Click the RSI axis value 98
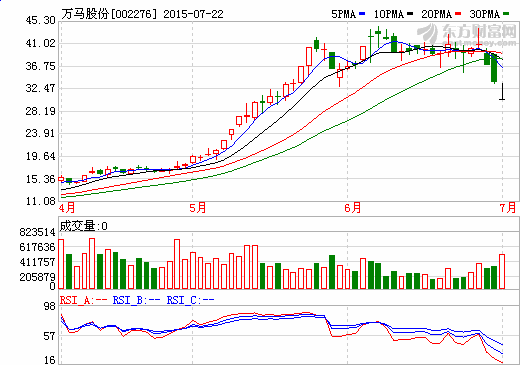 [x=50, y=306]
